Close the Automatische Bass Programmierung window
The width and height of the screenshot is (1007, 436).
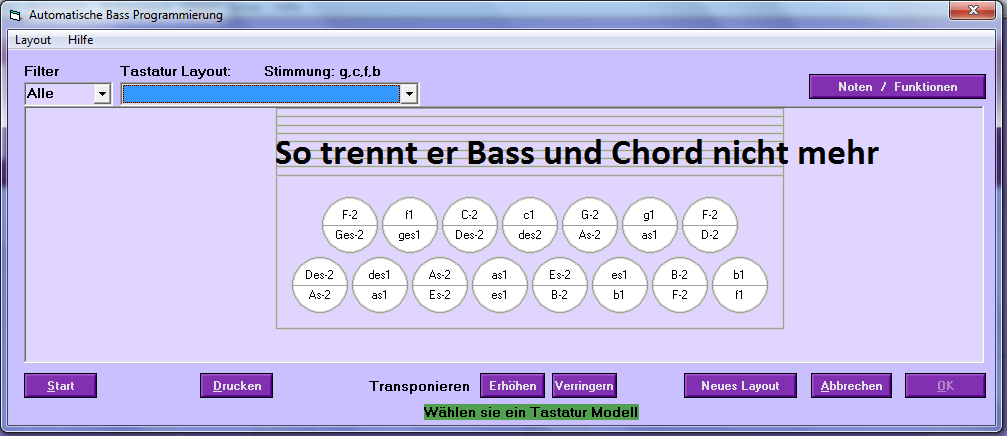coord(972,10)
